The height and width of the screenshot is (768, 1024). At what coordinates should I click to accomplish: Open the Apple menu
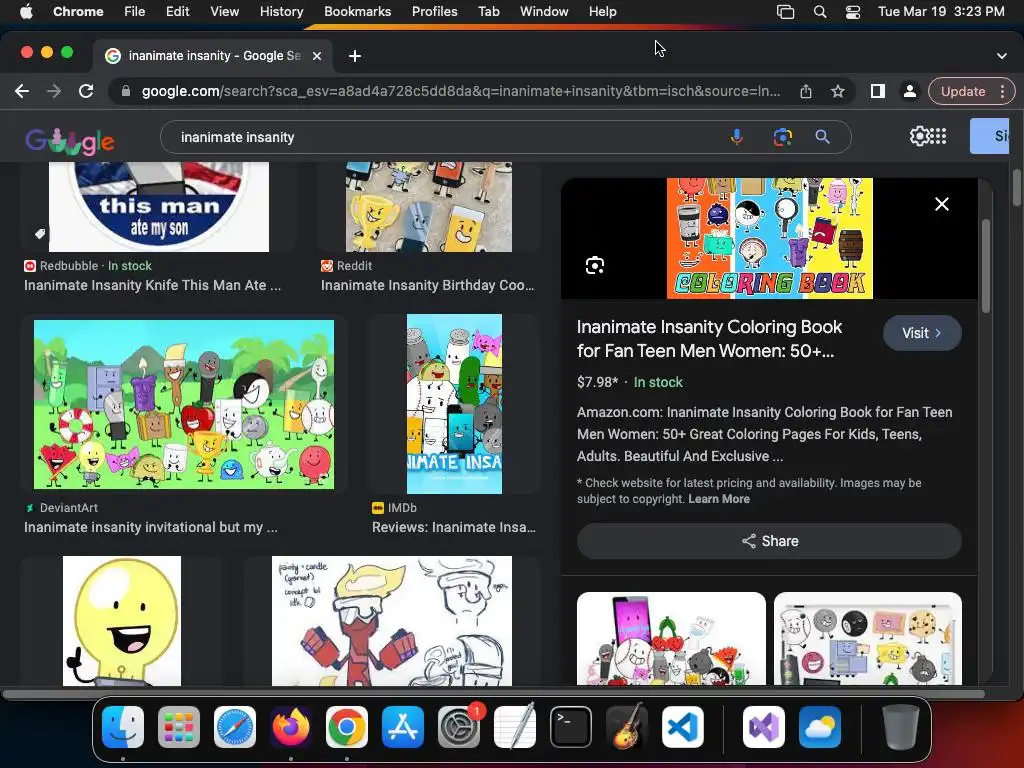(x=26, y=12)
